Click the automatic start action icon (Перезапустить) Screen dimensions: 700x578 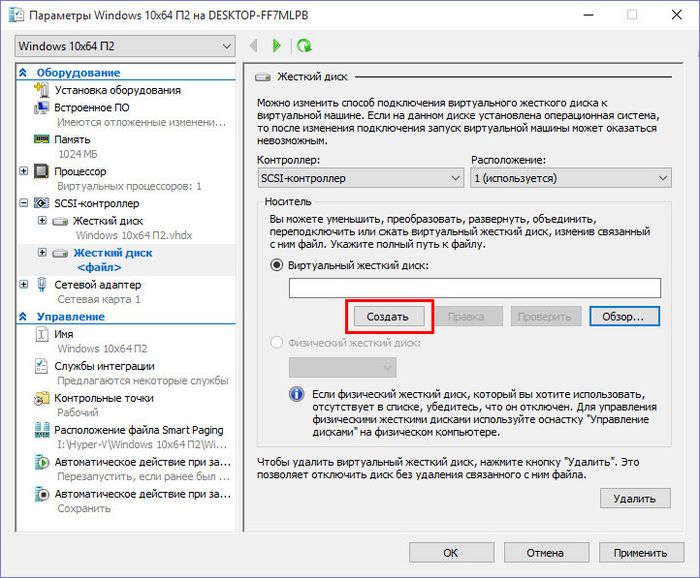(42, 462)
